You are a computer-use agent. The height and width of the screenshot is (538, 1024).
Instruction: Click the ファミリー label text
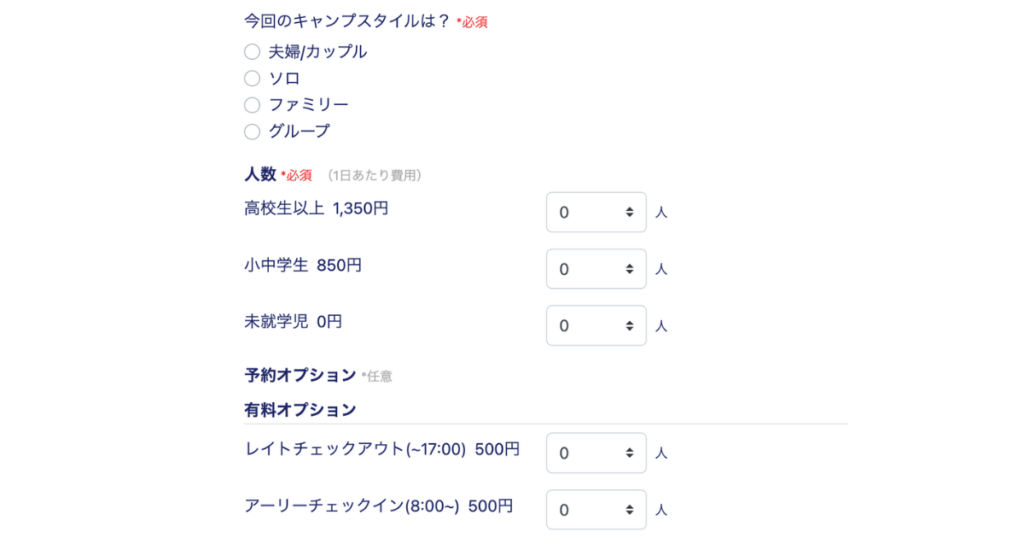coord(308,105)
